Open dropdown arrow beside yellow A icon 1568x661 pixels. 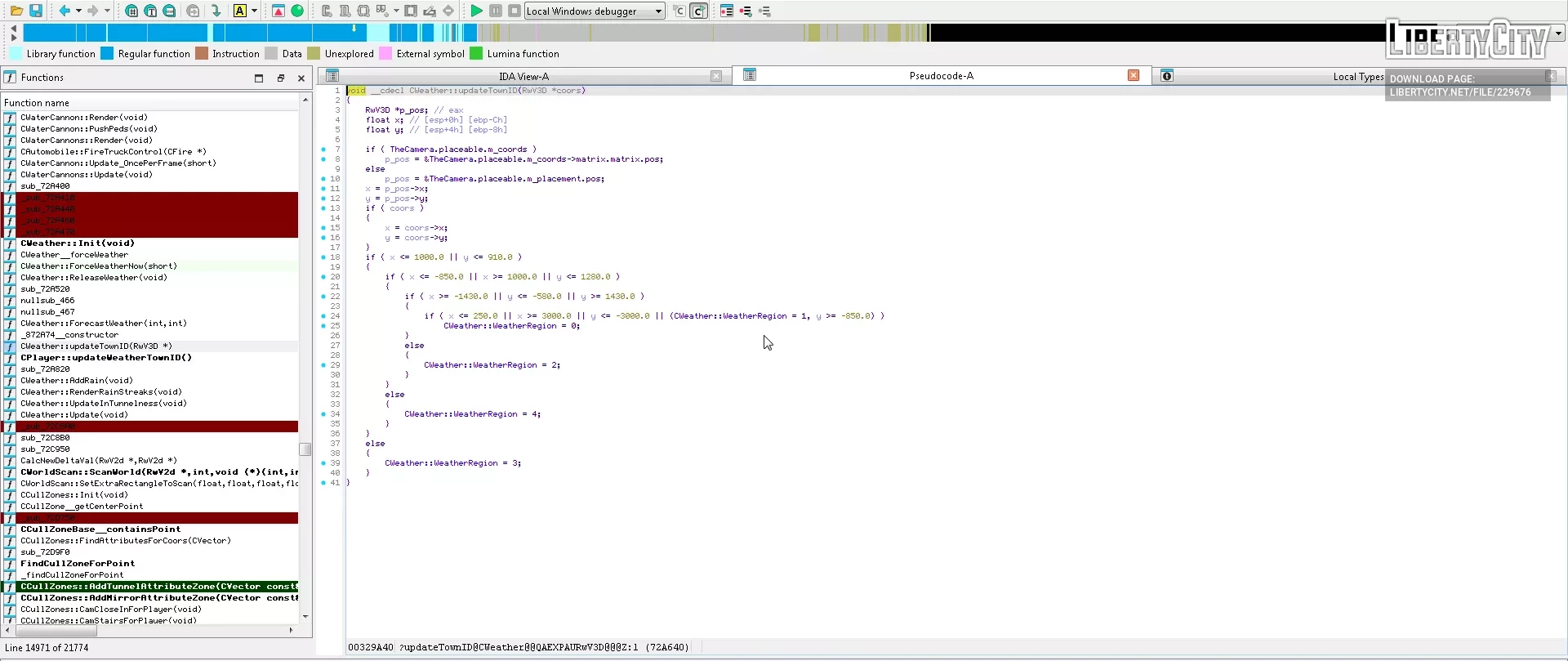pos(255,11)
